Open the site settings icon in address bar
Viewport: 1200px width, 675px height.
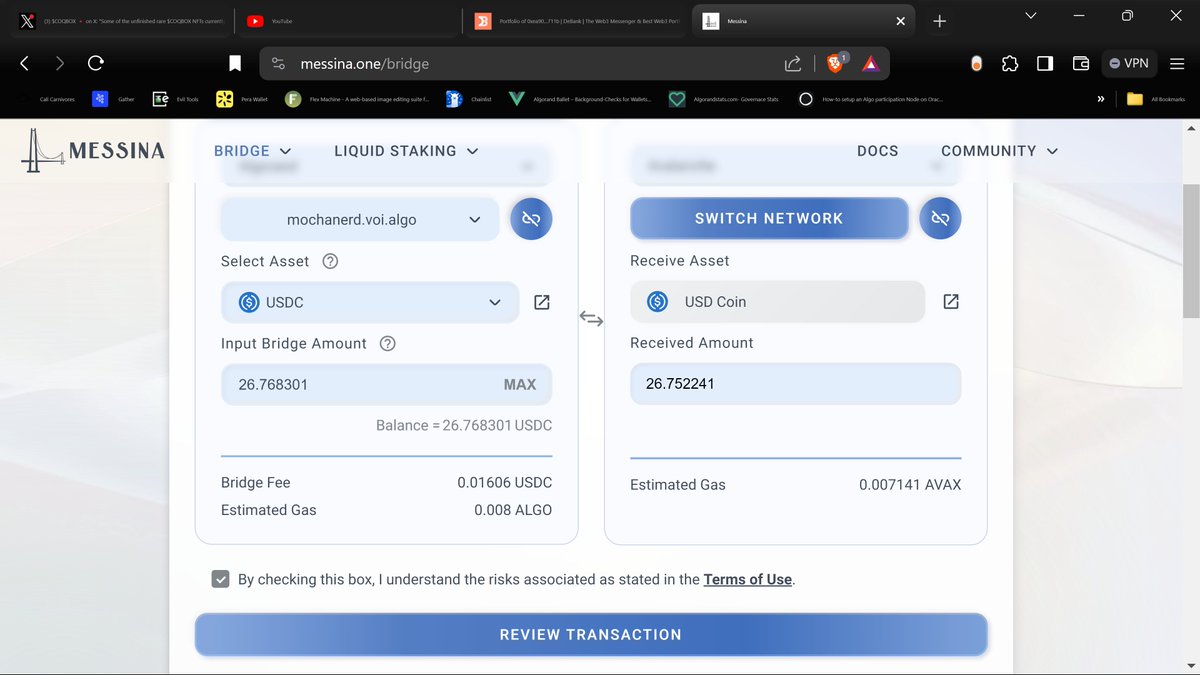click(279, 63)
